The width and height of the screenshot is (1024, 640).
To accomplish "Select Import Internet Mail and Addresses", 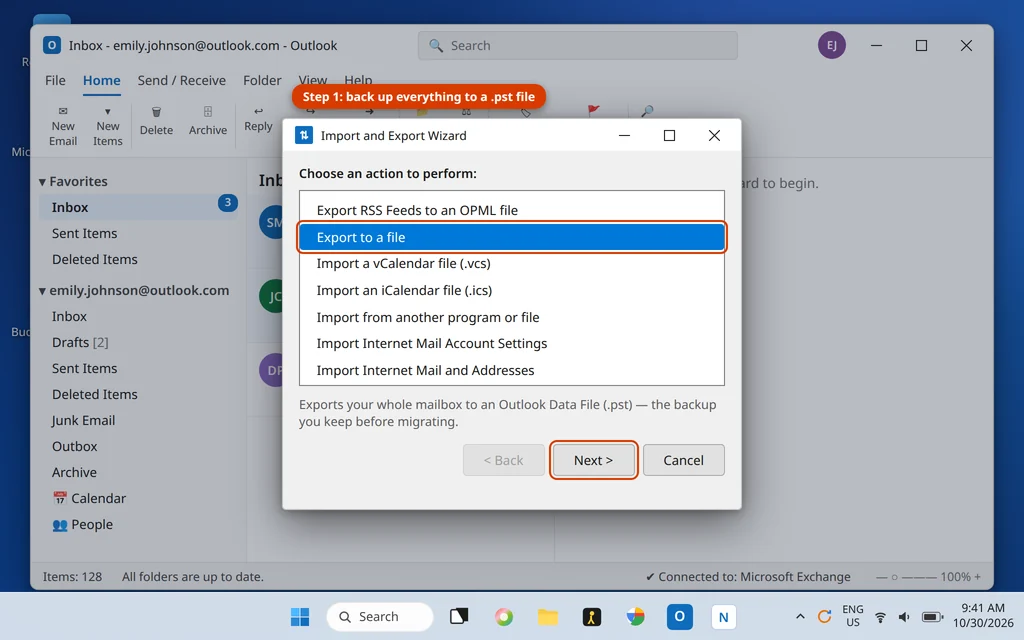I will [511, 370].
